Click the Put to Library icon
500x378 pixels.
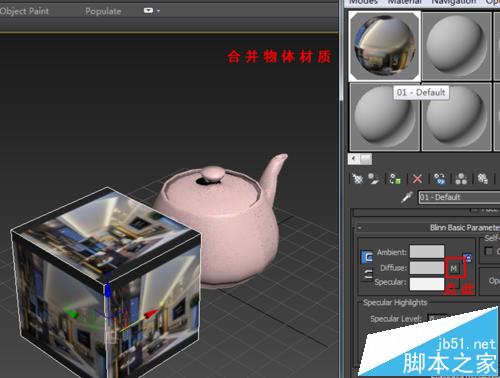click(x=482, y=179)
